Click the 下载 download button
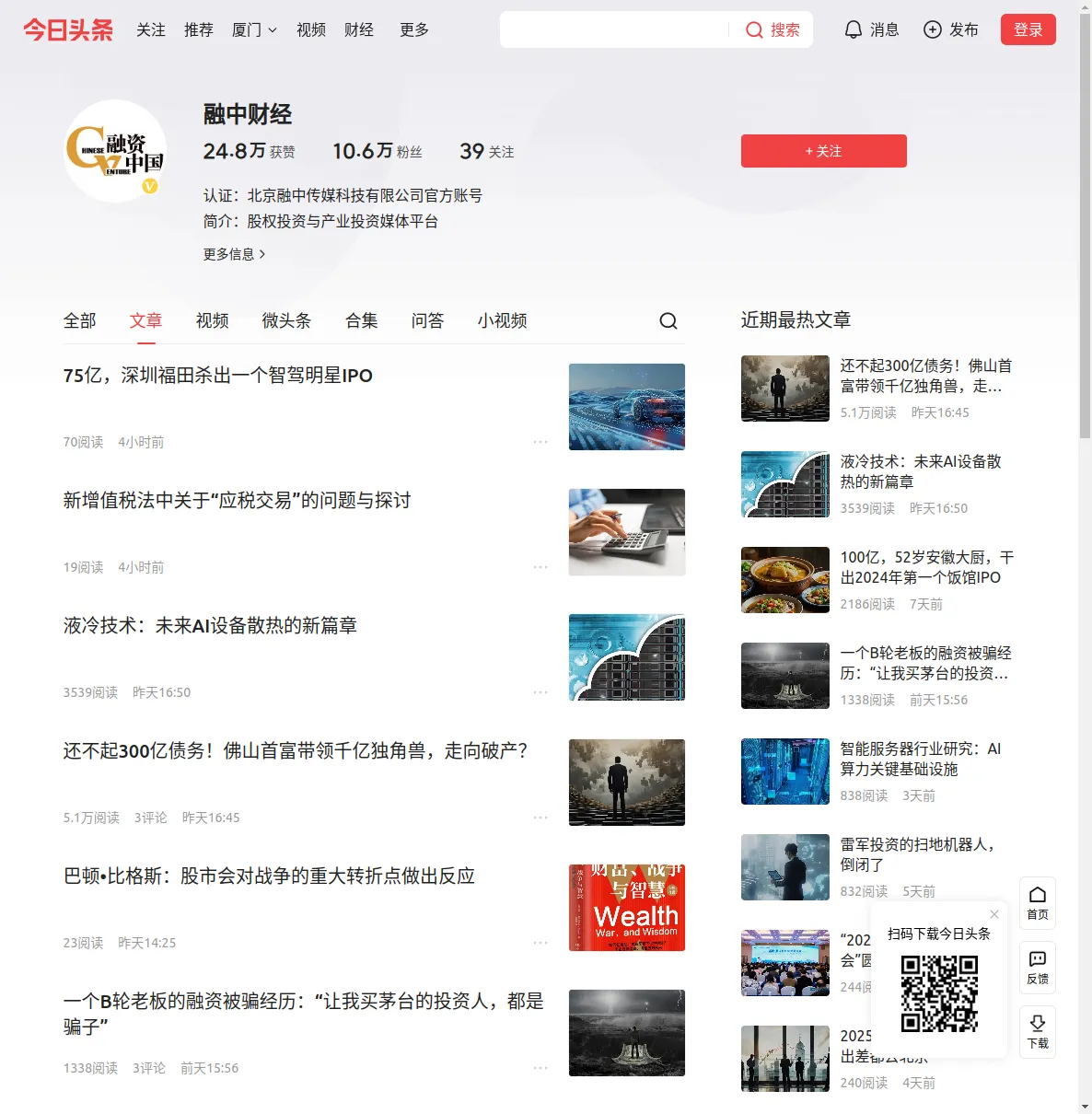 1038,1032
